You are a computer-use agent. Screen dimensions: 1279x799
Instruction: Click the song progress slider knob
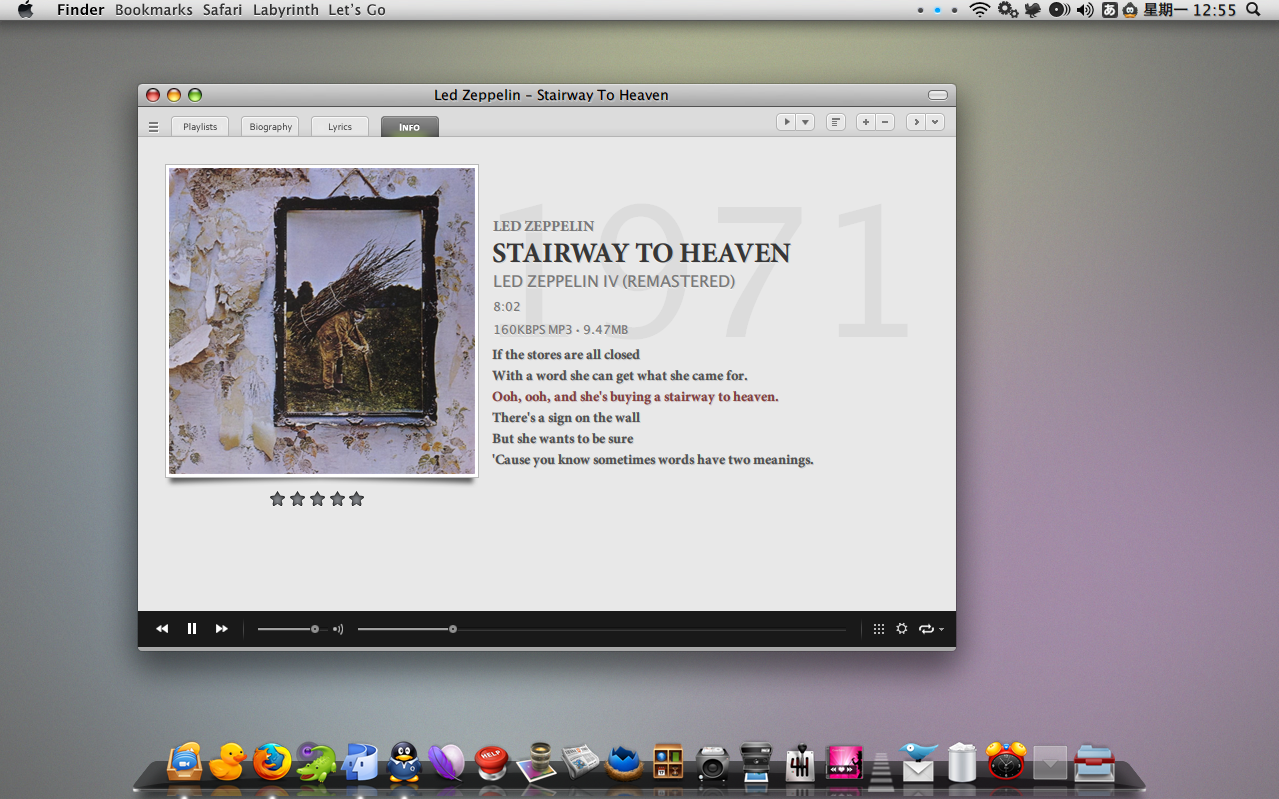point(453,629)
